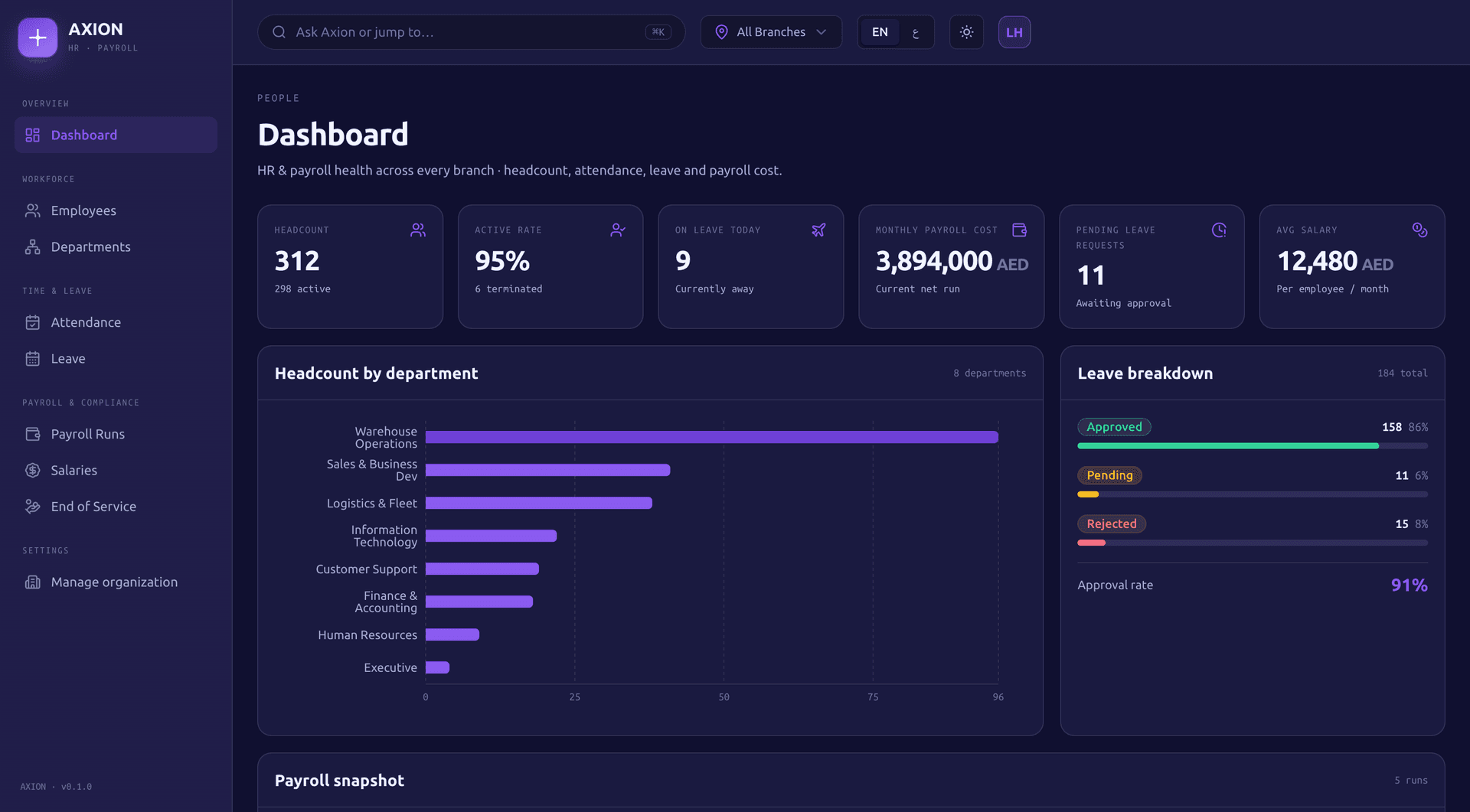Toggle the light theme sun button

click(x=966, y=32)
